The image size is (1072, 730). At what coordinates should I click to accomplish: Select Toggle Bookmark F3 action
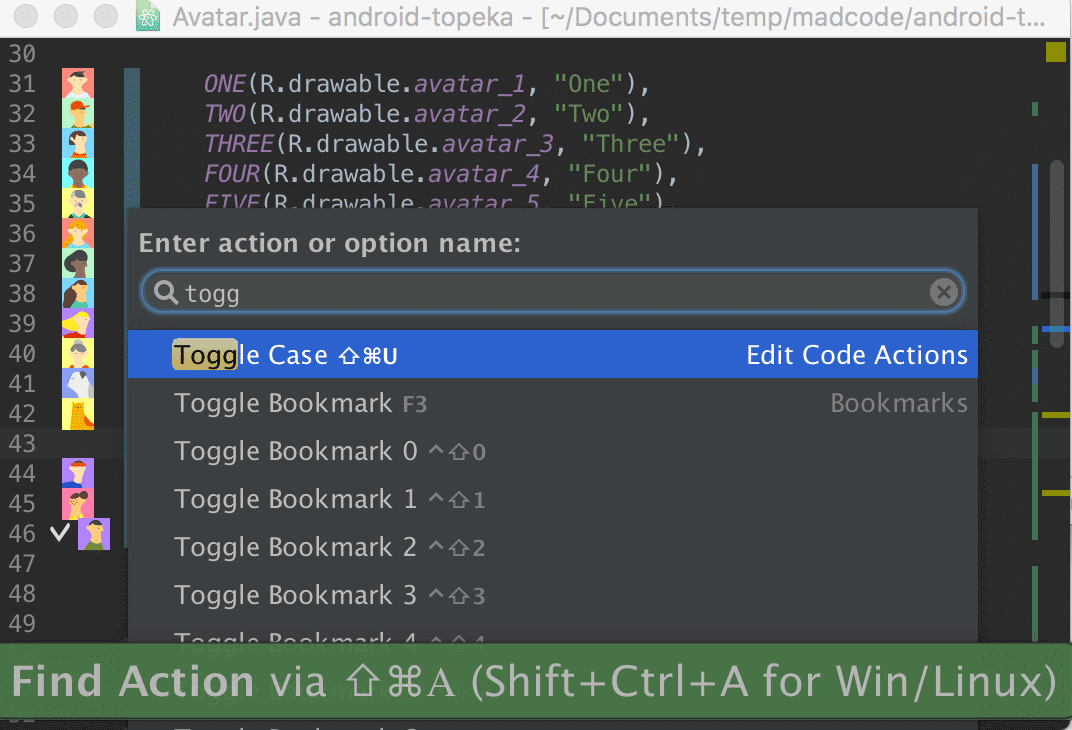point(552,403)
